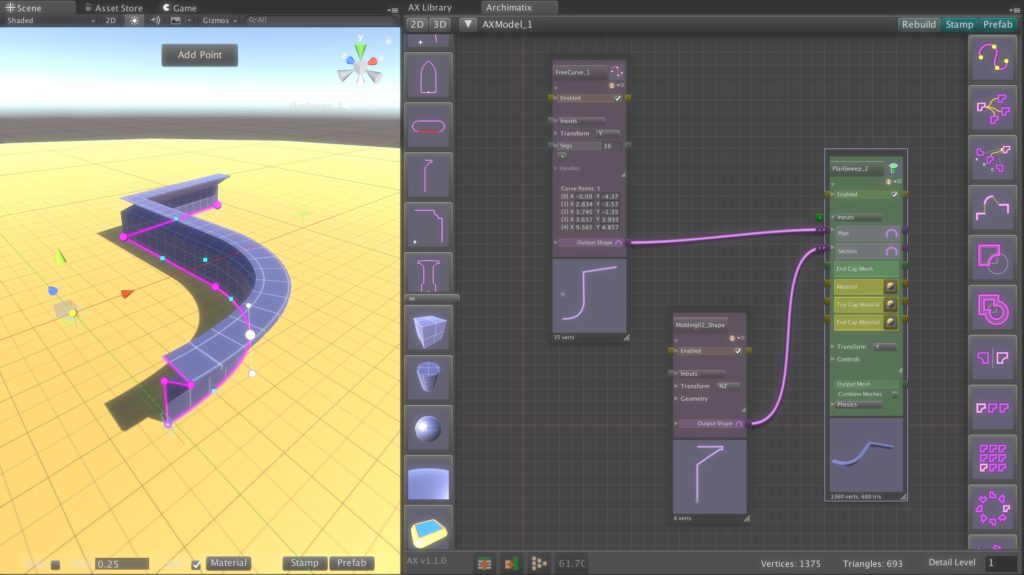
Task: Choose the cylinder mesh library icon
Action: [428, 376]
